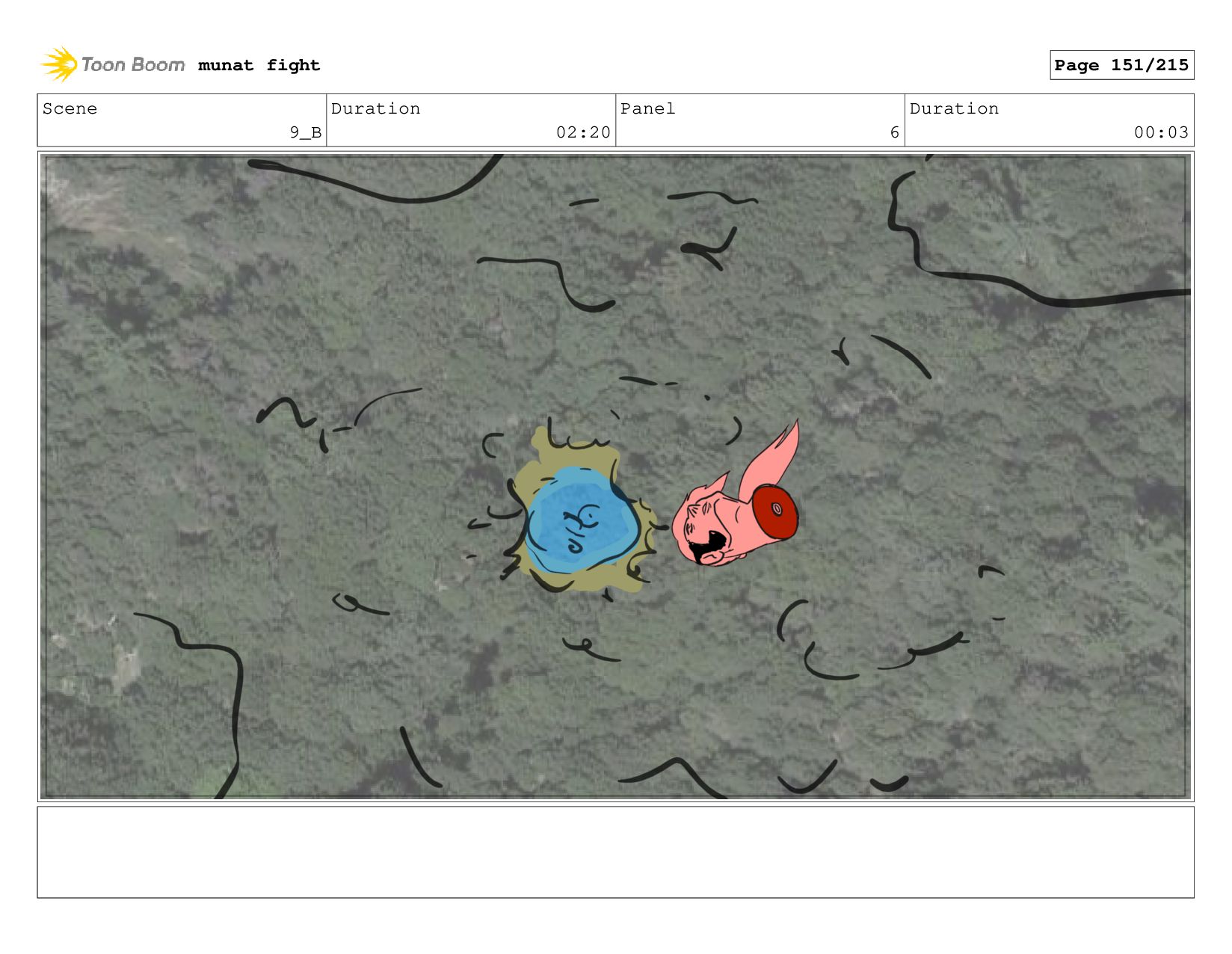The height and width of the screenshot is (954, 1232).
Task: Click the 'Scene' header label
Action: click(70, 108)
